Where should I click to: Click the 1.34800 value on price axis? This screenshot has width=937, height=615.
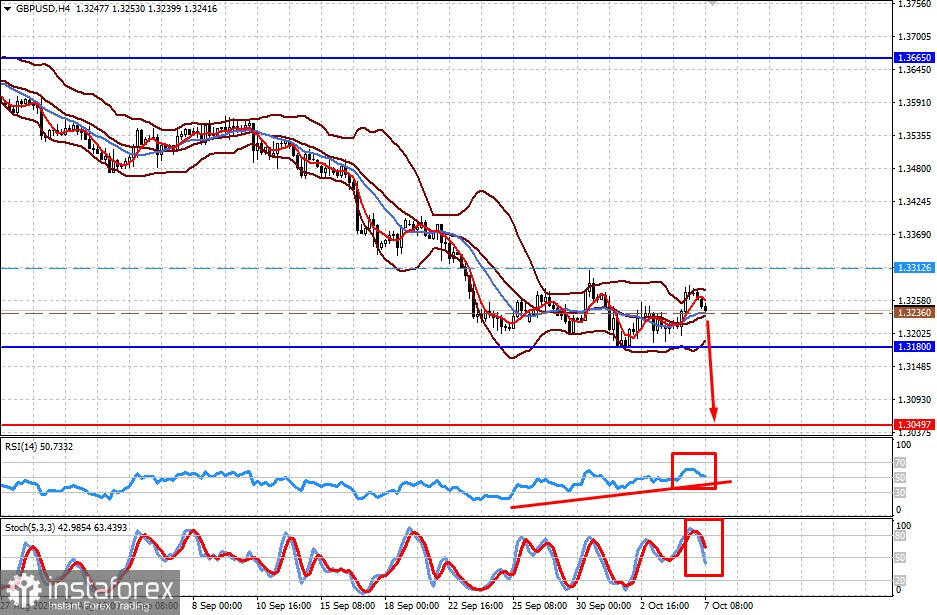[914, 169]
